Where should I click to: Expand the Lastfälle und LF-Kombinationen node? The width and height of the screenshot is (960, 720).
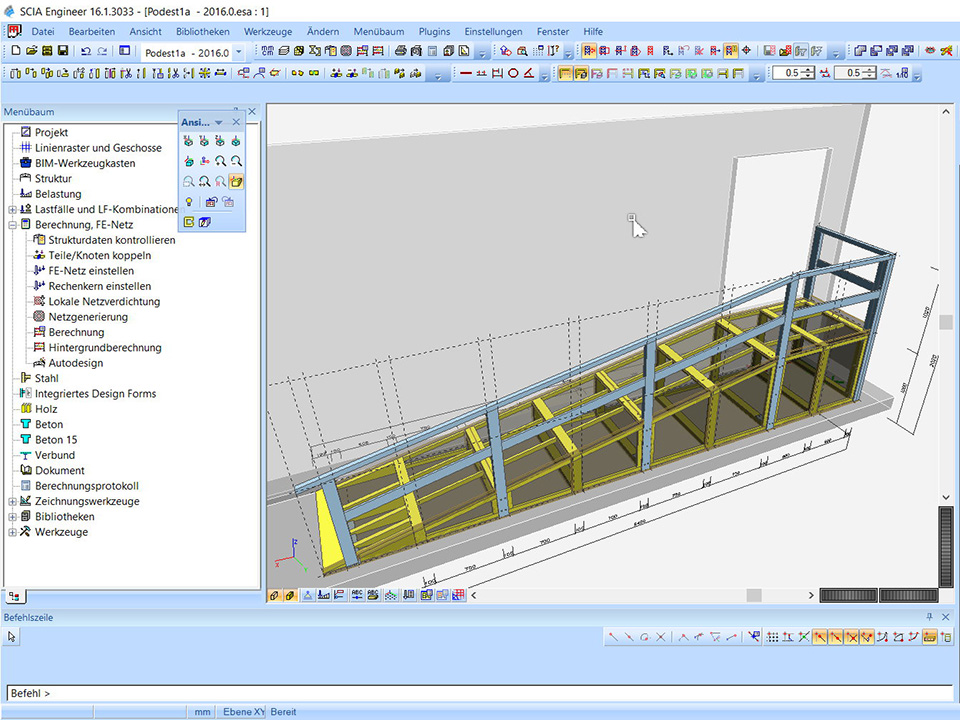click(12, 210)
